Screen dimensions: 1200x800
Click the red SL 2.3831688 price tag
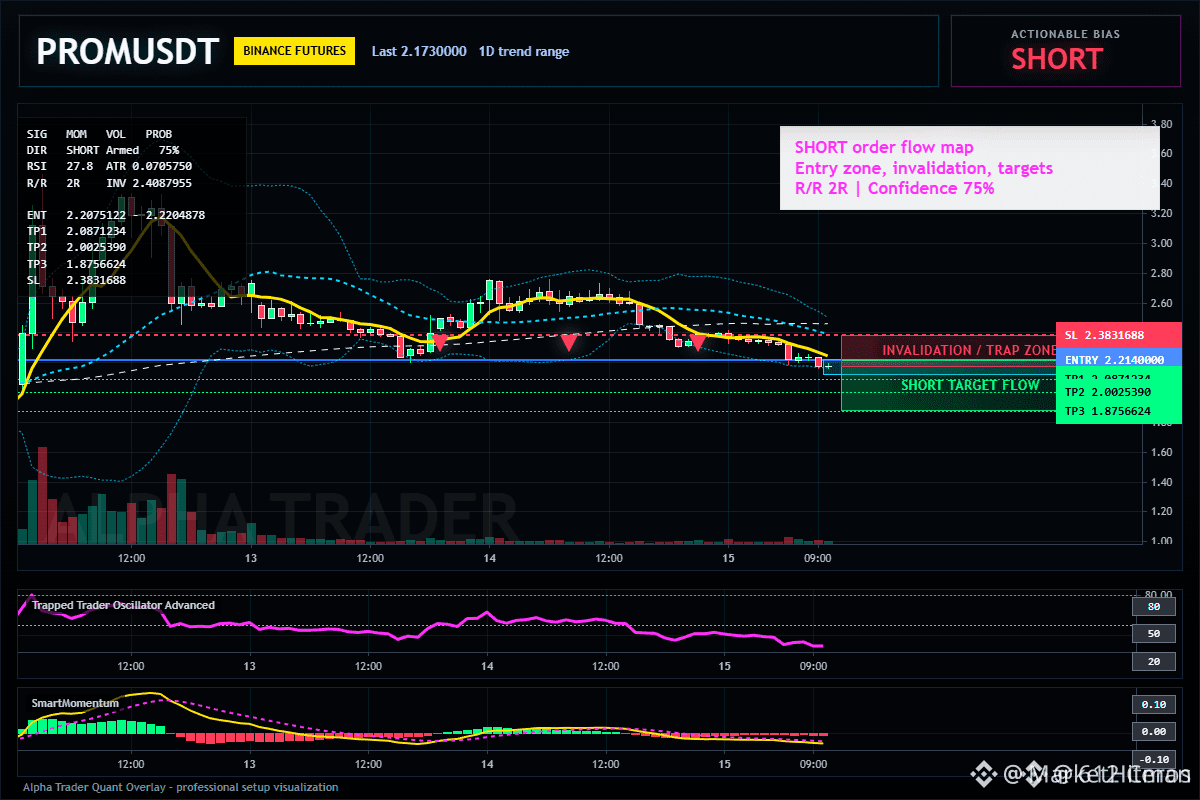1118,334
